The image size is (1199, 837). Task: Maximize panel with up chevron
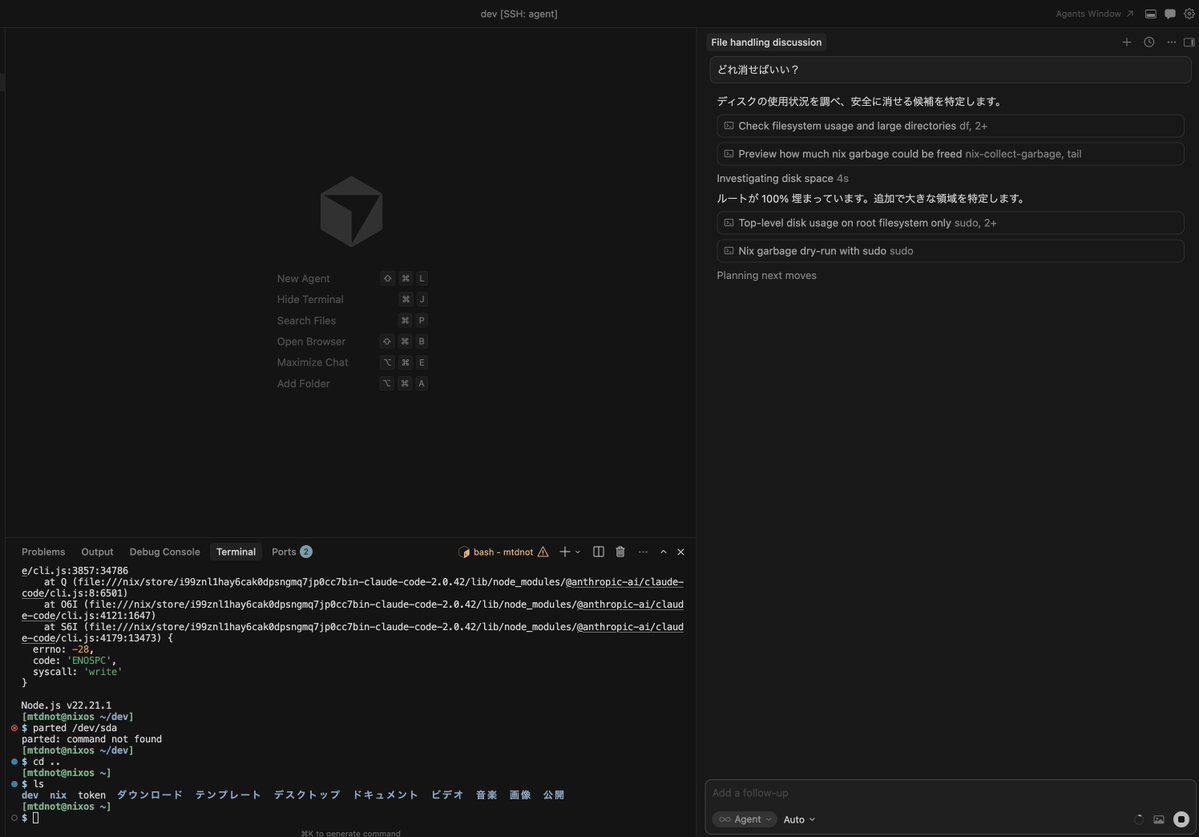tap(663, 552)
